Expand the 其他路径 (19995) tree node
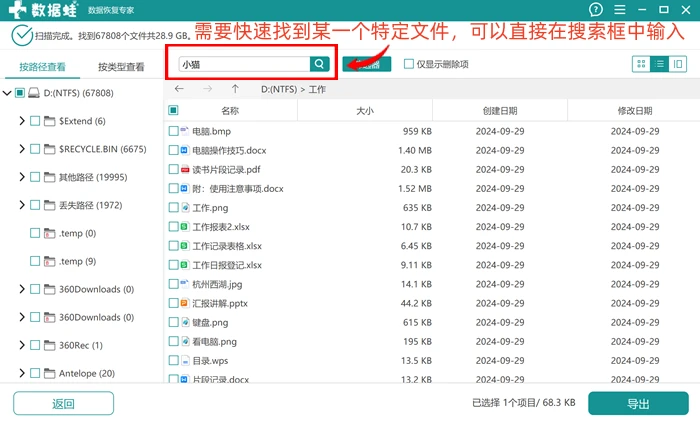This screenshot has height=424, width=700. point(21,177)
